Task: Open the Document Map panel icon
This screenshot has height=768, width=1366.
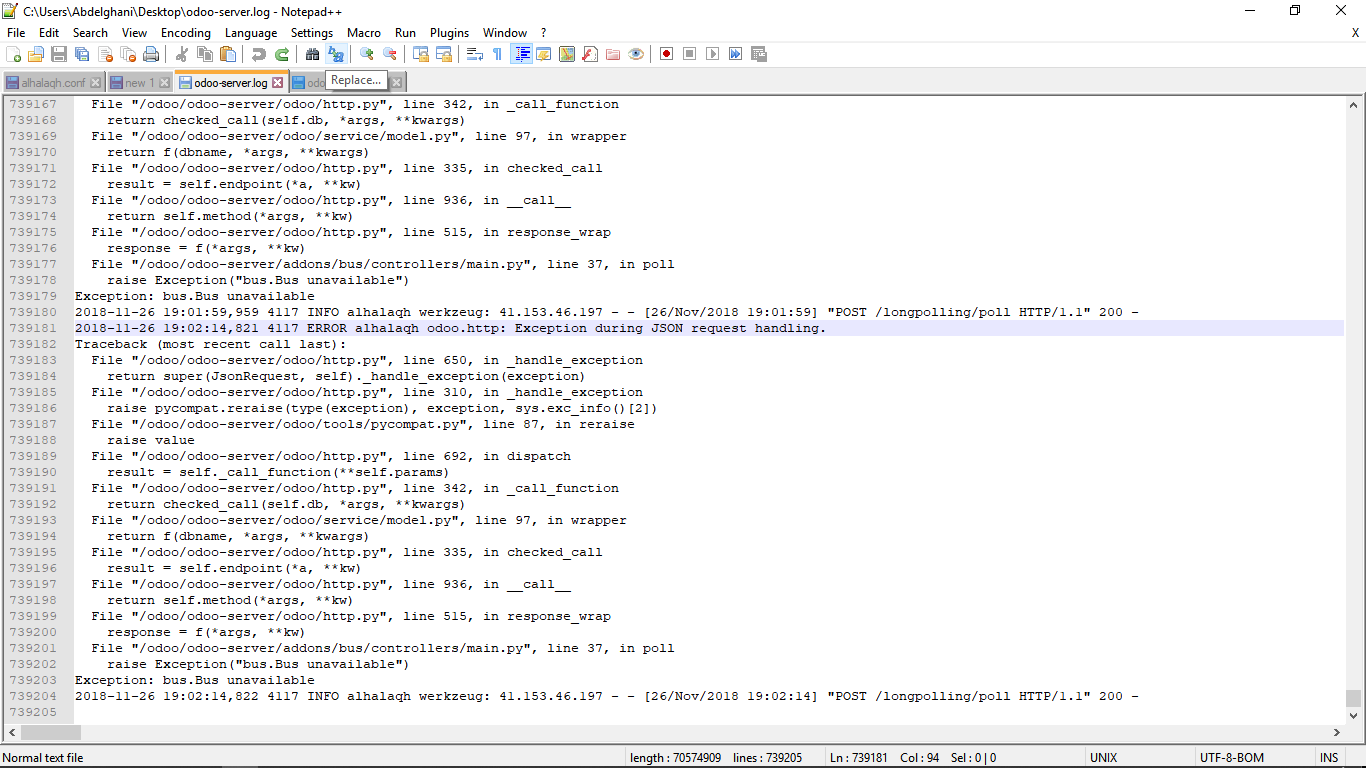Action: tap(566, 54)
